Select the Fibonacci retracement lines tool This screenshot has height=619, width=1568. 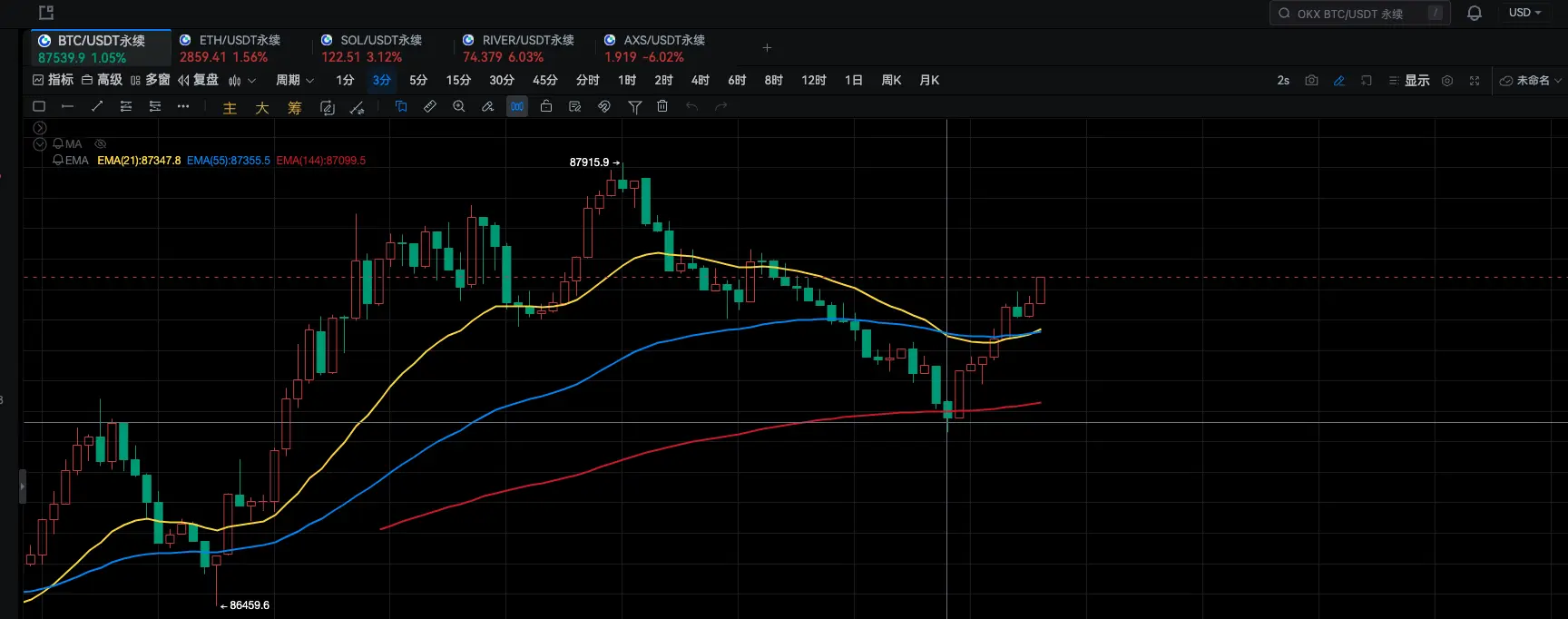coord(126,106)
